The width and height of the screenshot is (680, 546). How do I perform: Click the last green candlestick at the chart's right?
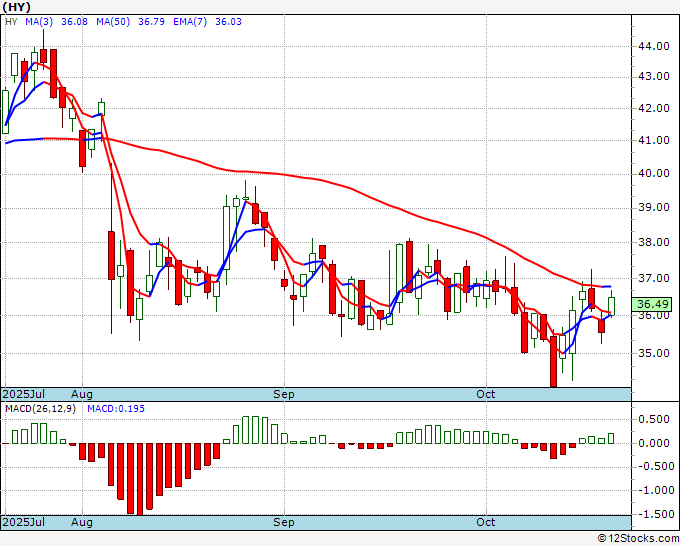pos(611,306)
